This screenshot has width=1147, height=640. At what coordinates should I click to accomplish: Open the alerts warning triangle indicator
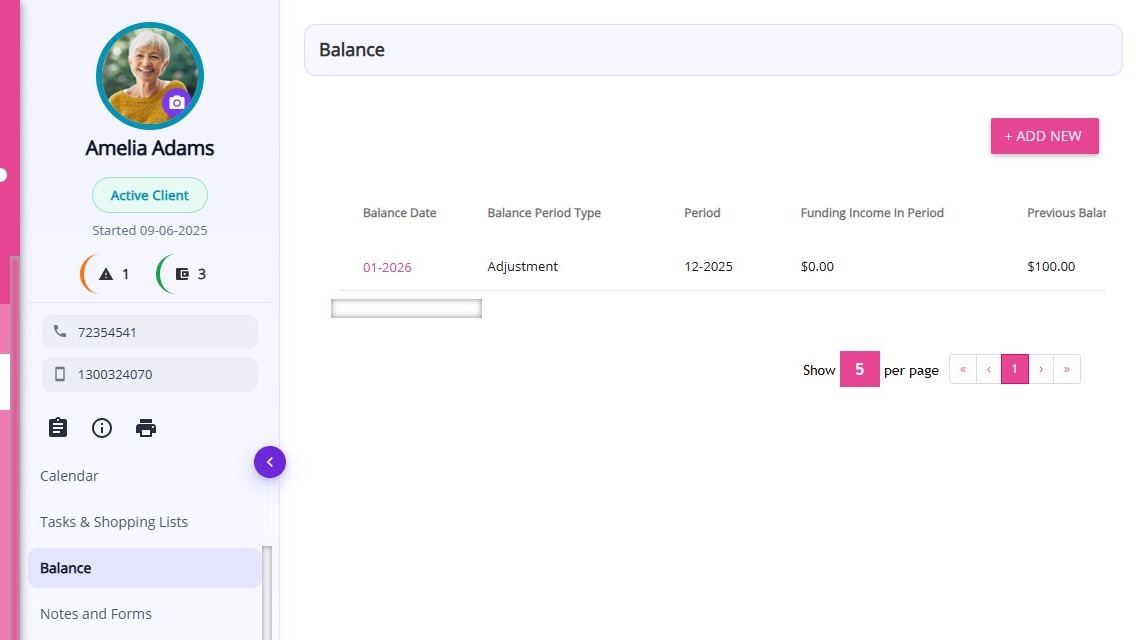click(x=106, y=274)
